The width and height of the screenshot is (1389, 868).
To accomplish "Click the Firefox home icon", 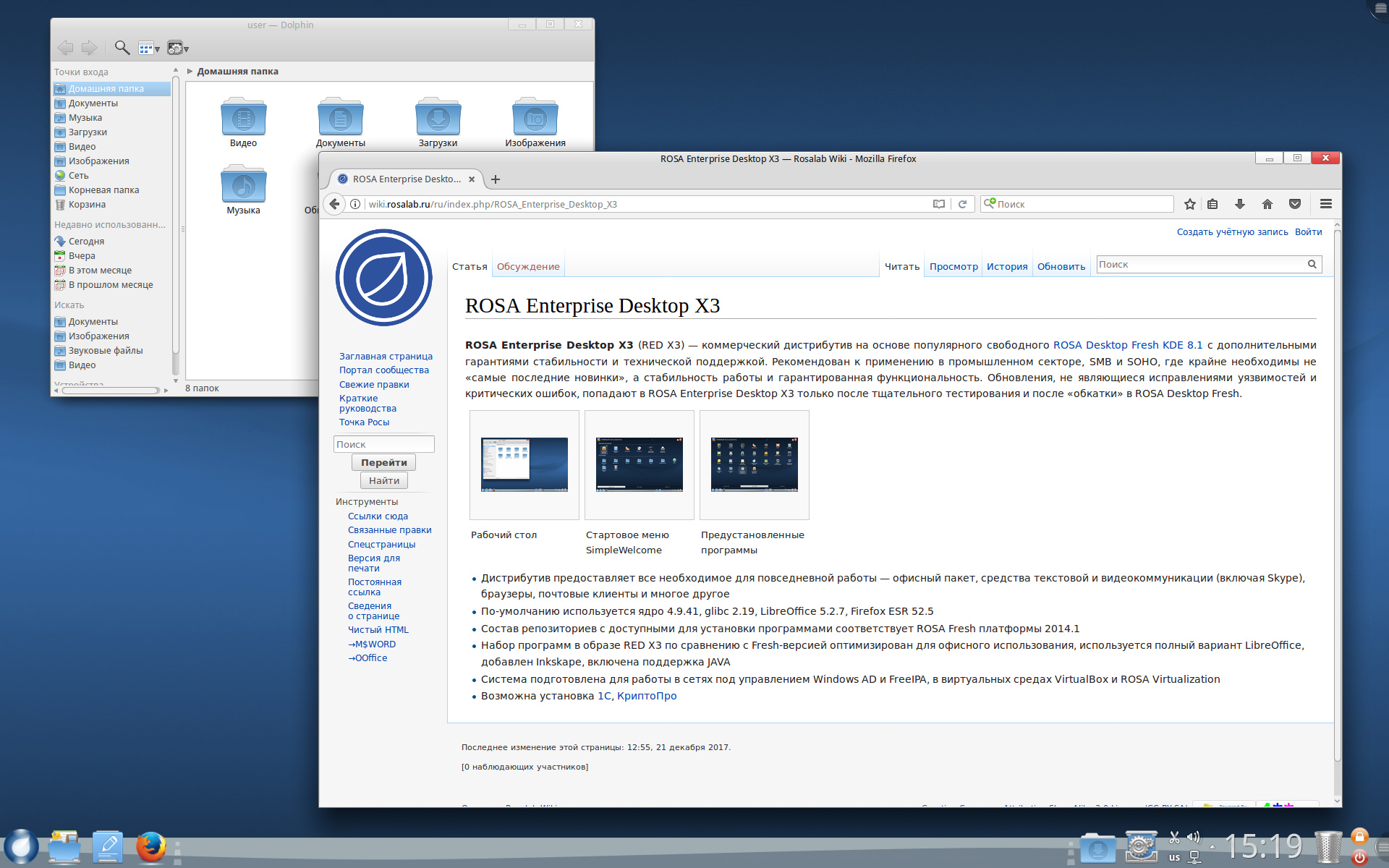I will pos(1267,204).
